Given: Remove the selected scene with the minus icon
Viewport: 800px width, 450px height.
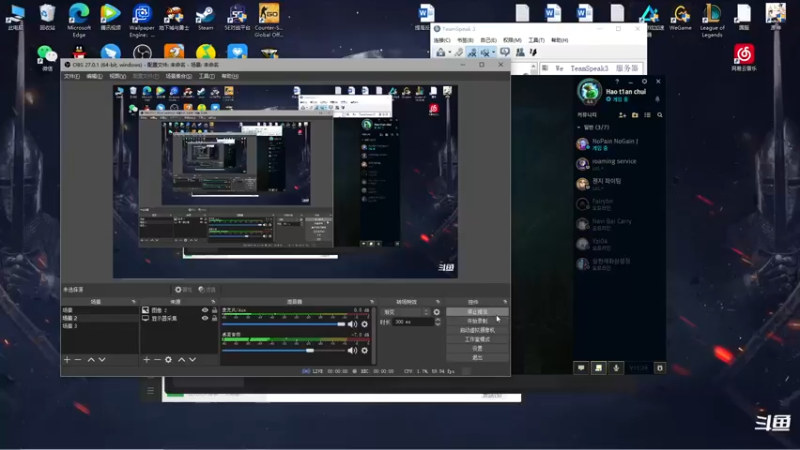Looking at the screenshot, I should 78,360.
